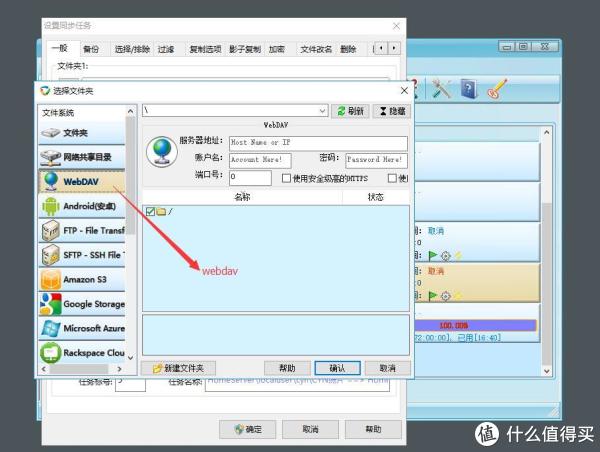Click the 任务标号 number field
This screenshot has height=452, width=600.
[130, 385]
